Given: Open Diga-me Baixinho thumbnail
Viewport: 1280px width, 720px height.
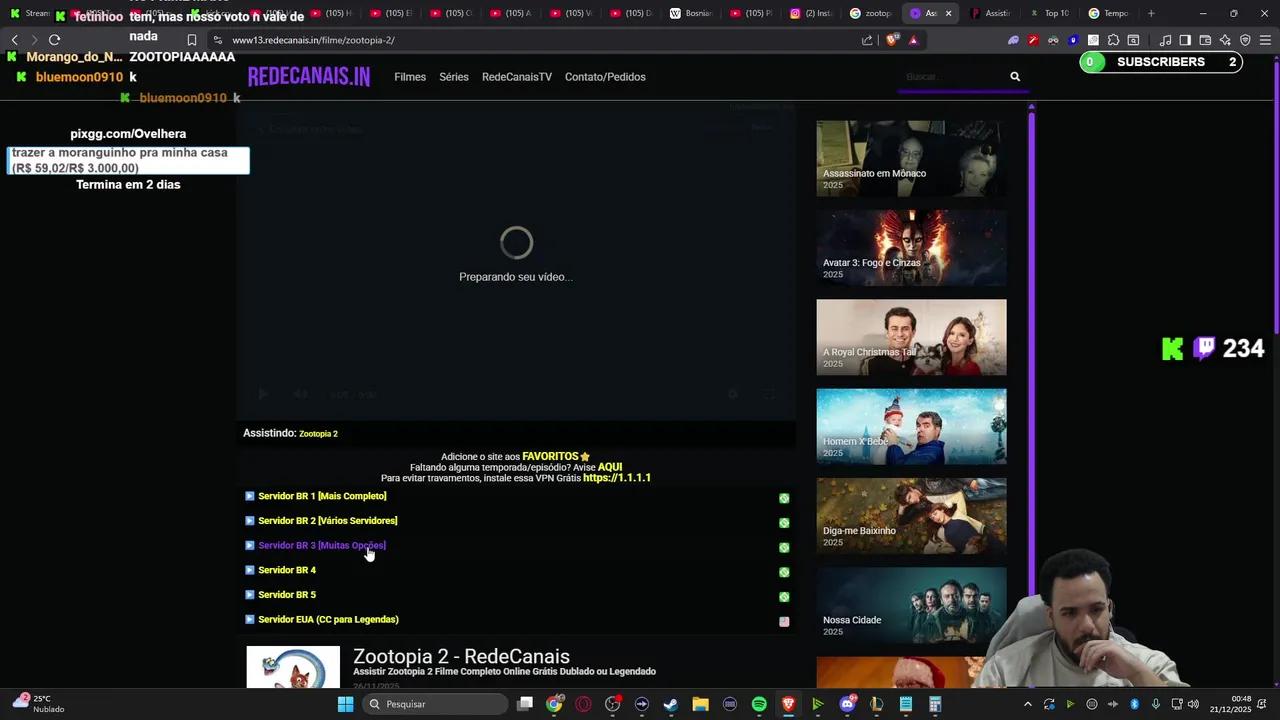Looking at the screenshot, I should (911, 516).
